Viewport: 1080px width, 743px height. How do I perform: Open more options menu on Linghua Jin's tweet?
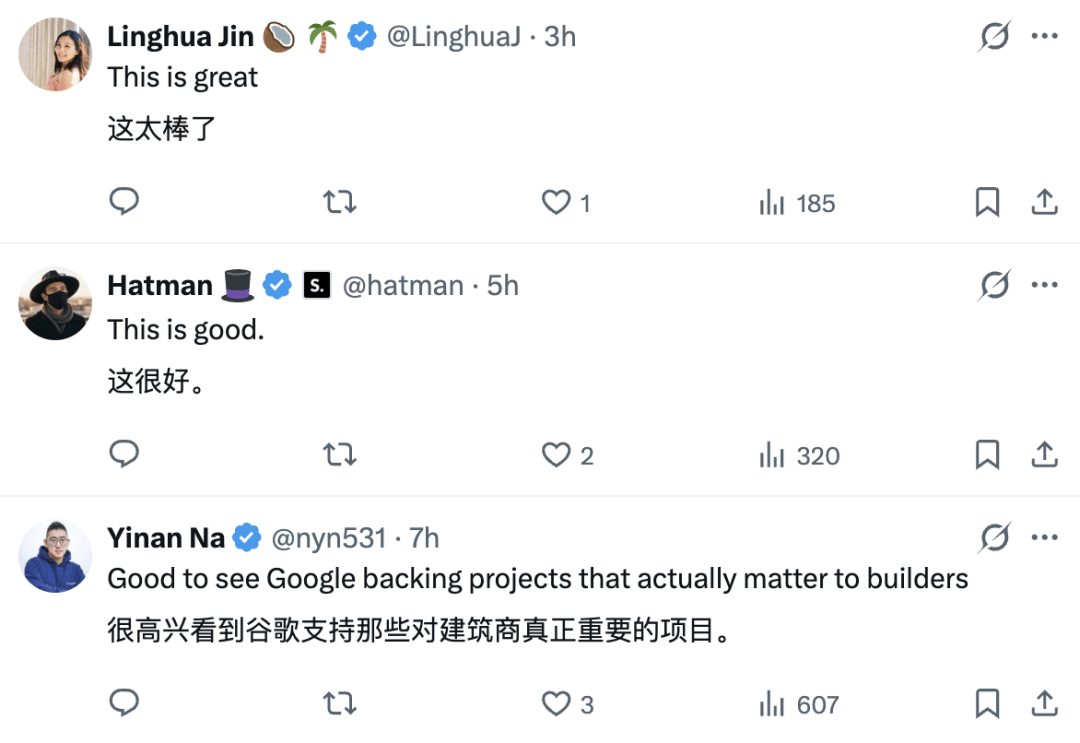pyautogui.click(x=1044, y=37)
